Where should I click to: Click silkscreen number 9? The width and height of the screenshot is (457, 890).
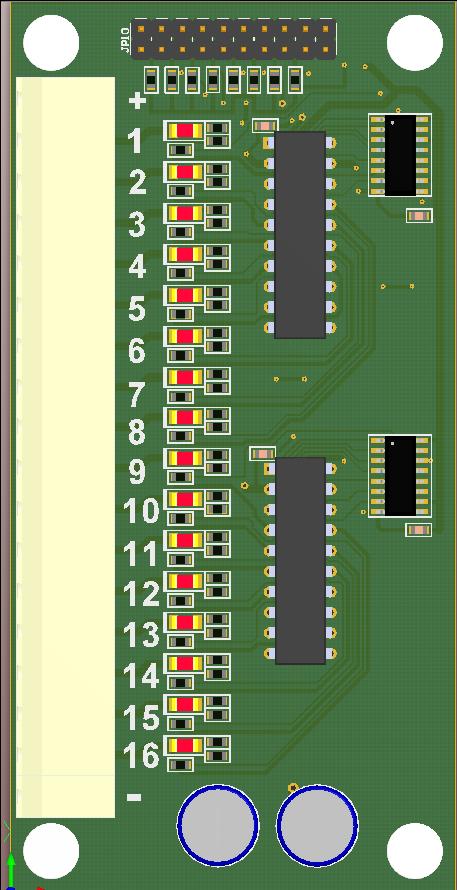point(136,471)
